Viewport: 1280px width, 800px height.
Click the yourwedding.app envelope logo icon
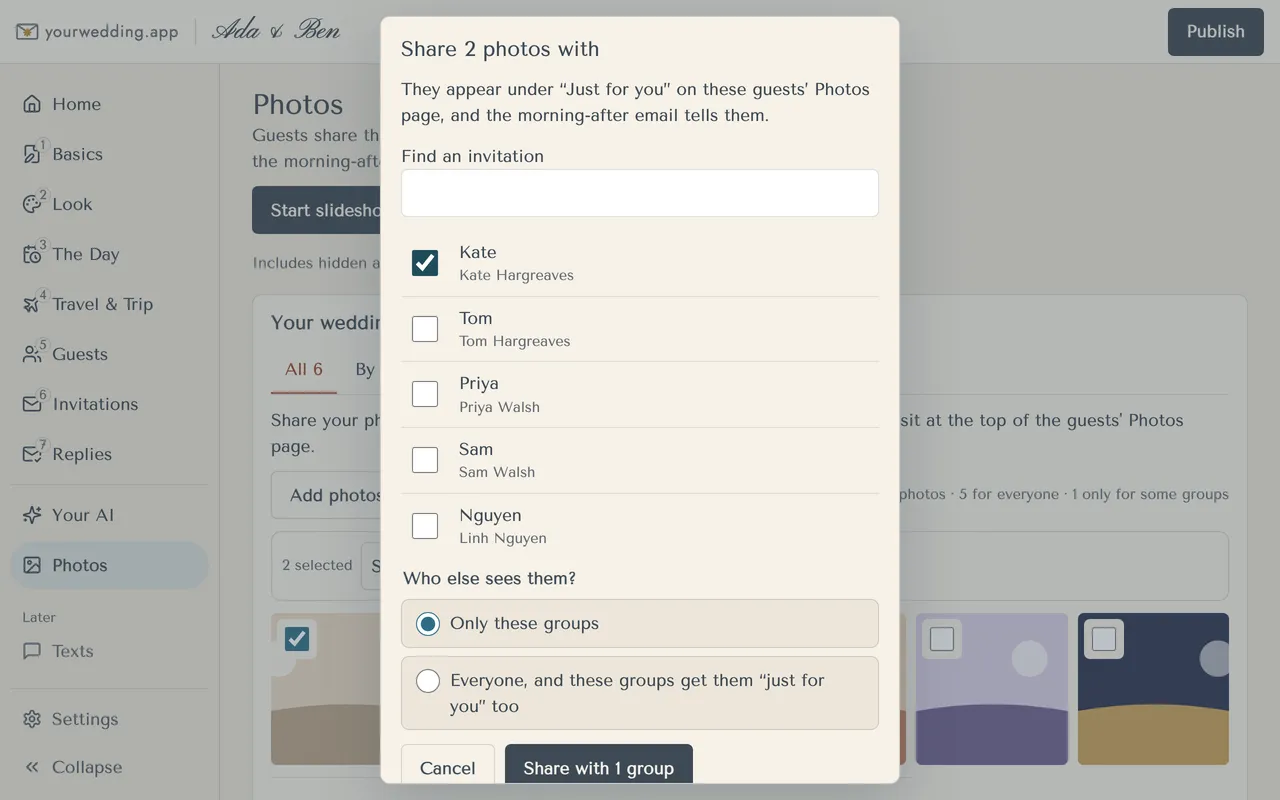28,32
